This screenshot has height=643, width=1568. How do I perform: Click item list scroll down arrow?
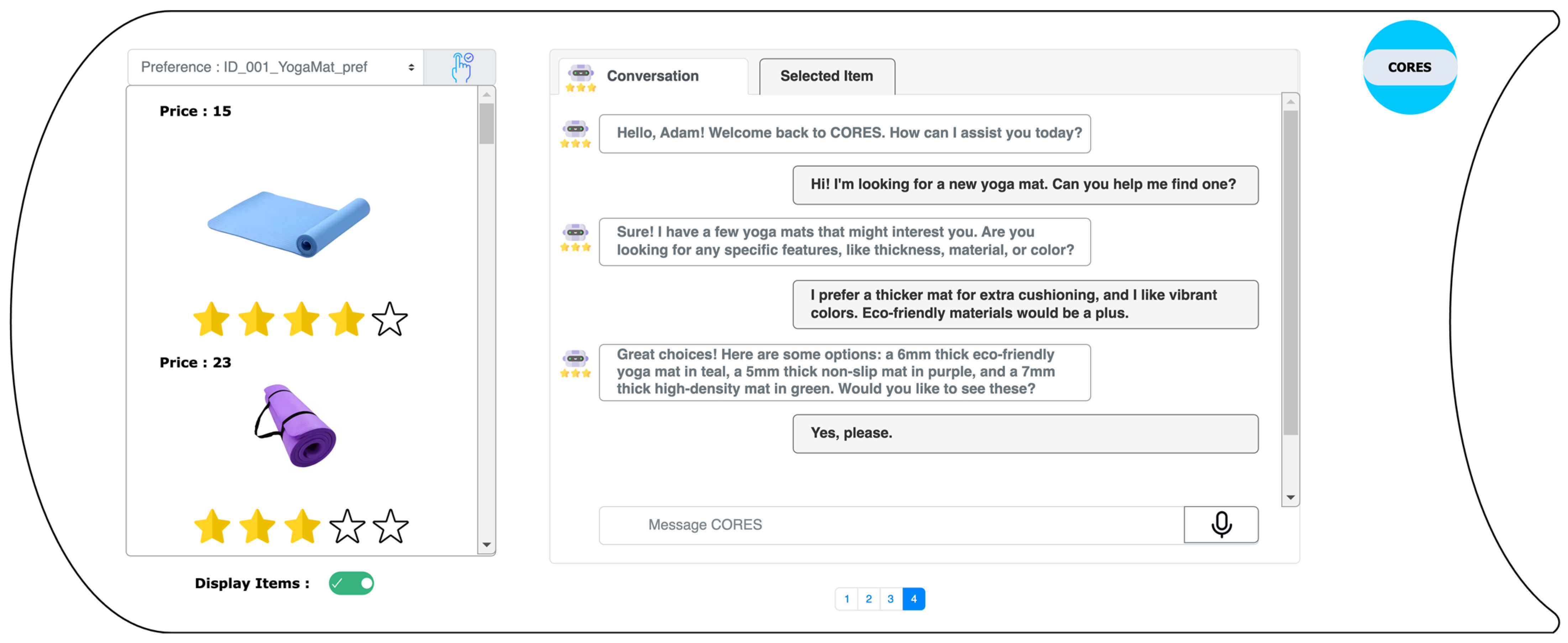pyautogui.click(x=486, y=544)
